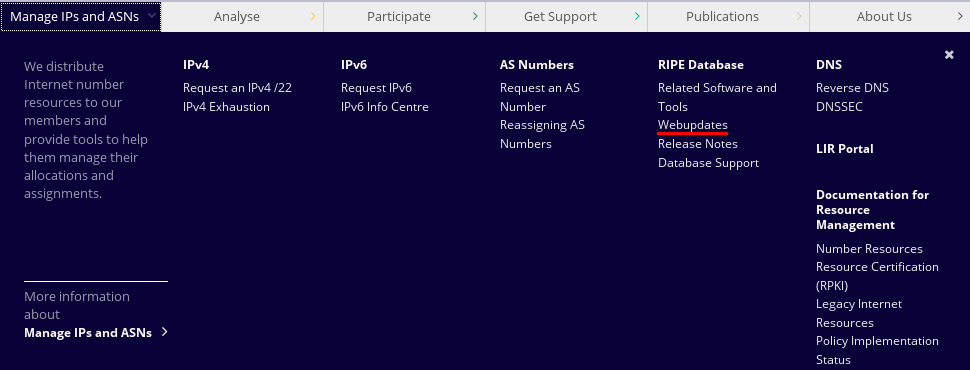Select the IPv6 Info Centre link
The width and height of the screenshot is (970, 370).
click(x=385, y=106)
